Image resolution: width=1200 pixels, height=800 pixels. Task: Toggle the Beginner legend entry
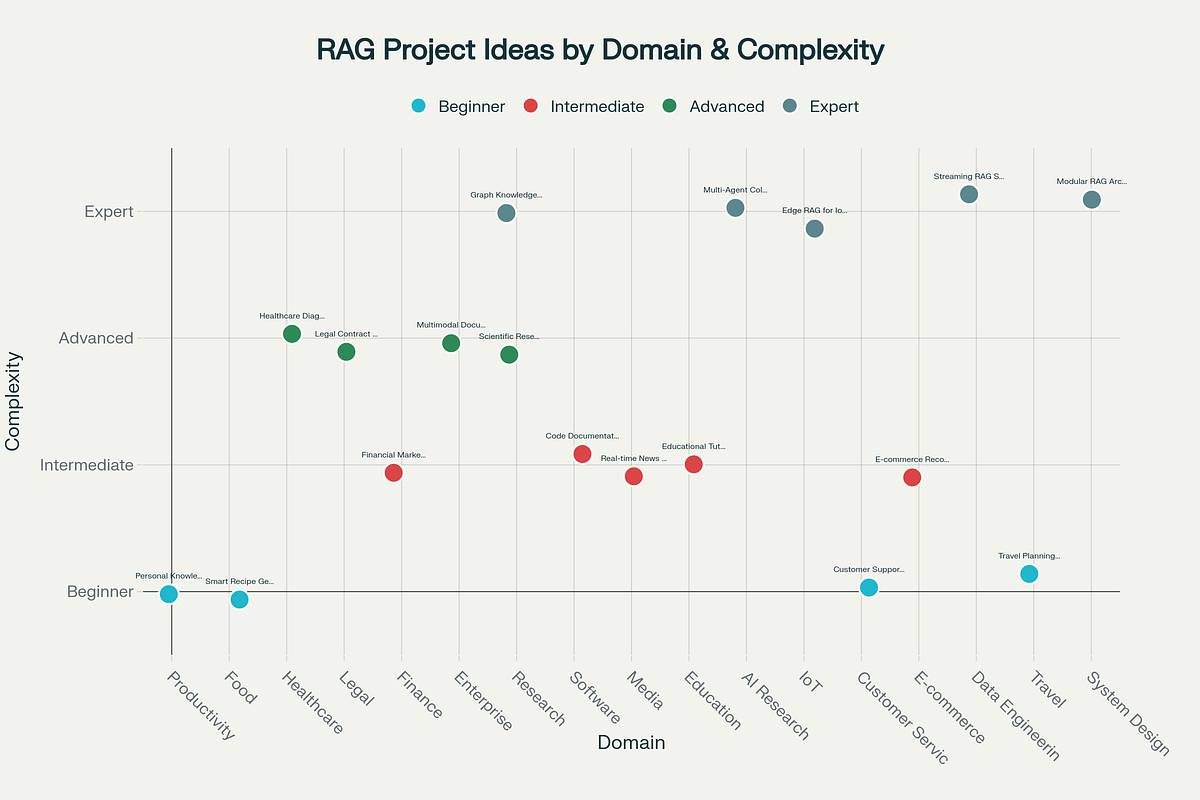(x=458, y=106)
